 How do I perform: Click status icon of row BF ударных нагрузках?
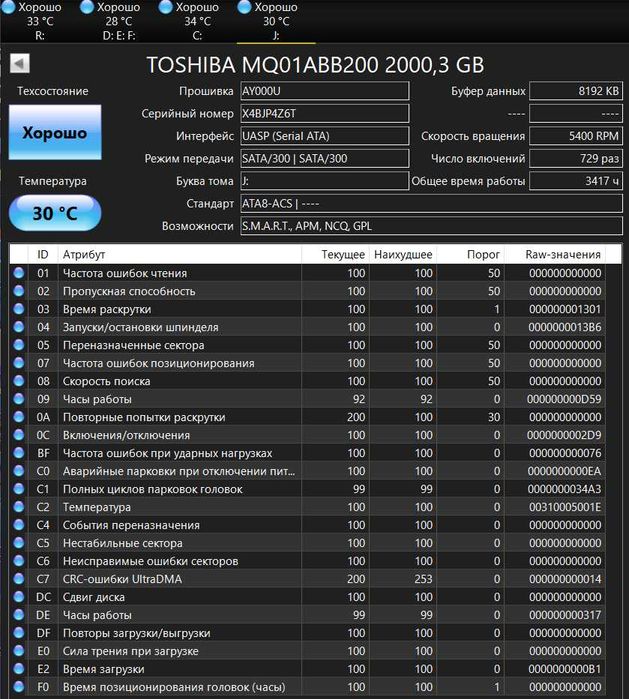[19, 452]
